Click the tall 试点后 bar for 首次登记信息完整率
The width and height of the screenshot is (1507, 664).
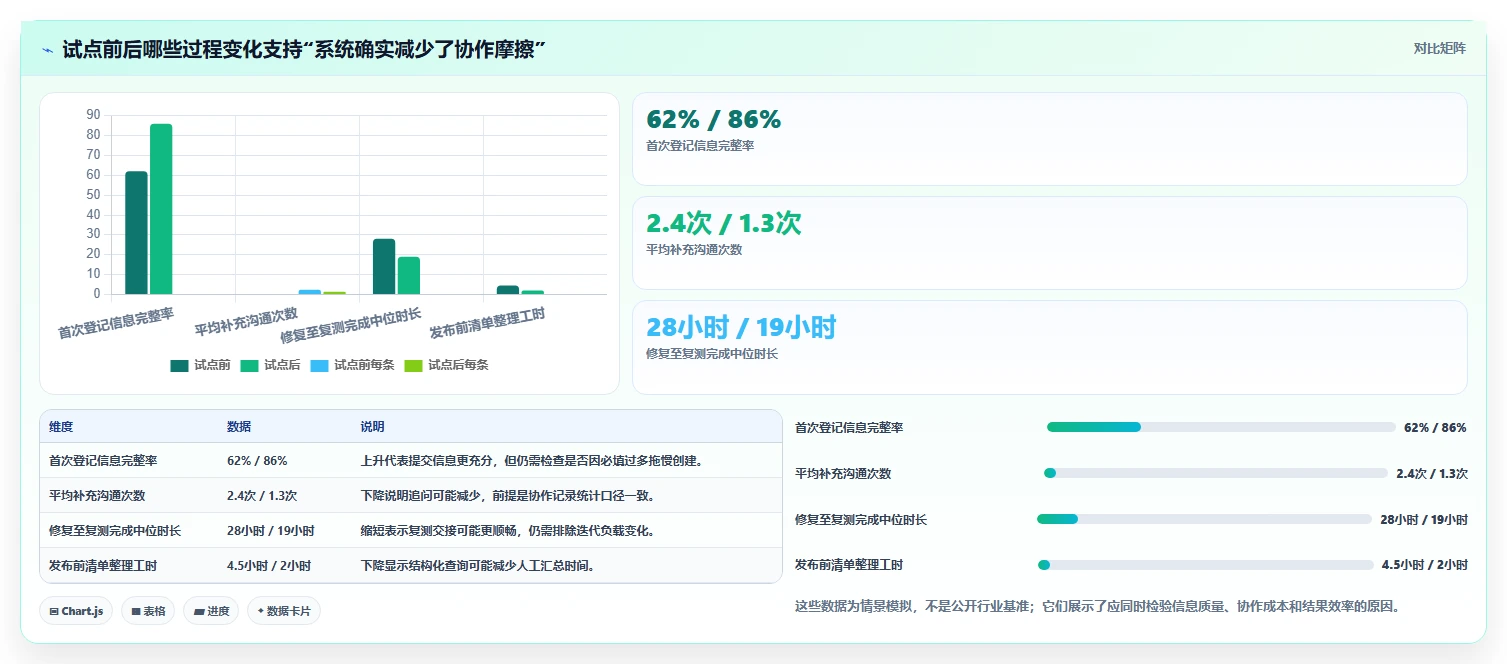[161, 209]
